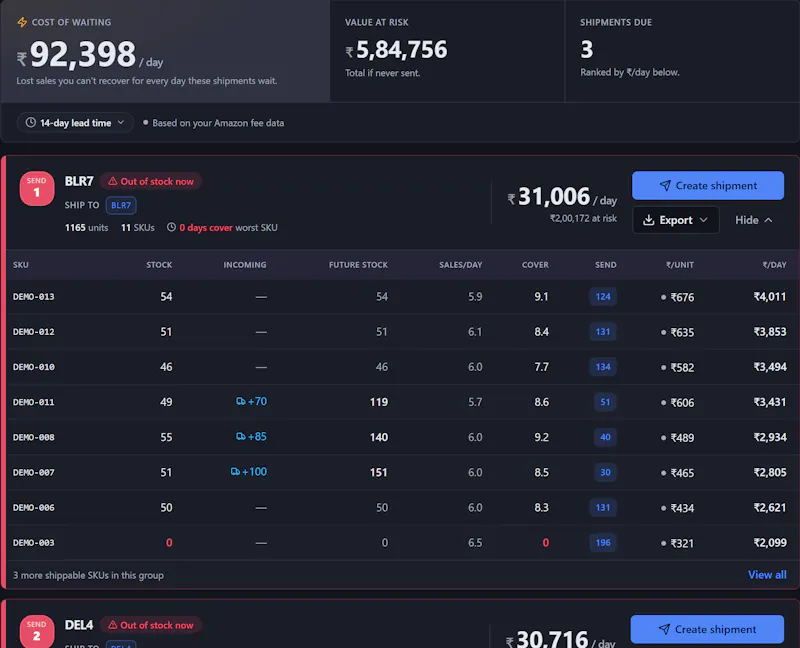Select the STOCK column header
This screenshot has width=800, height=648.
[159, 265]
